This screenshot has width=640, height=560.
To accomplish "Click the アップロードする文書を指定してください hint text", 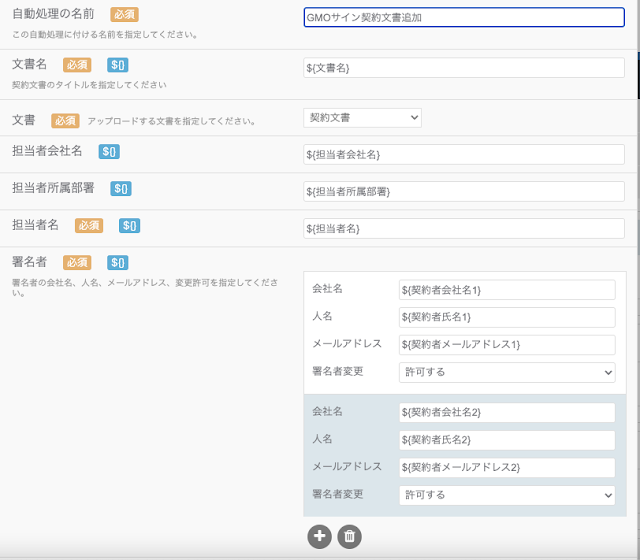I will (171, 121).
